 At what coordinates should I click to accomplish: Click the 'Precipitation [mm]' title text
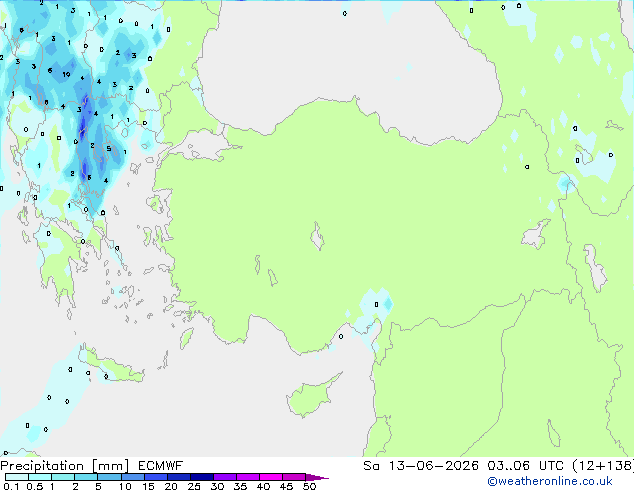click(x=65, y=466)
